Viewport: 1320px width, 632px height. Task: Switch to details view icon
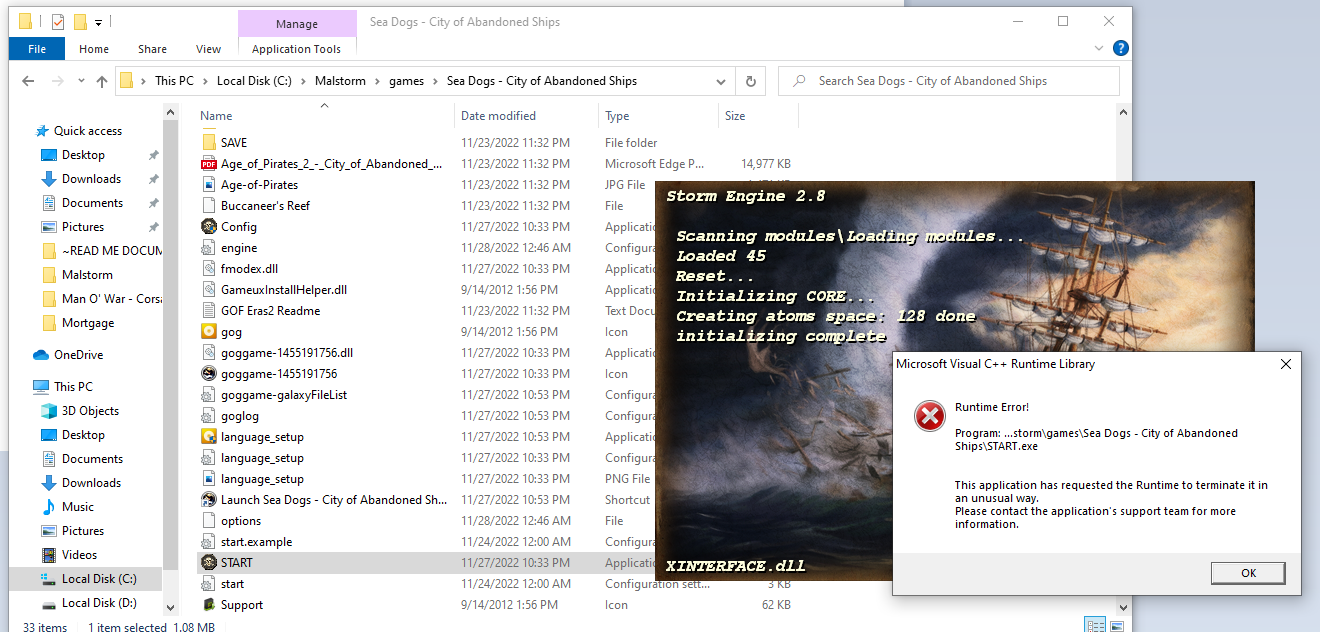pos(1095,627)
